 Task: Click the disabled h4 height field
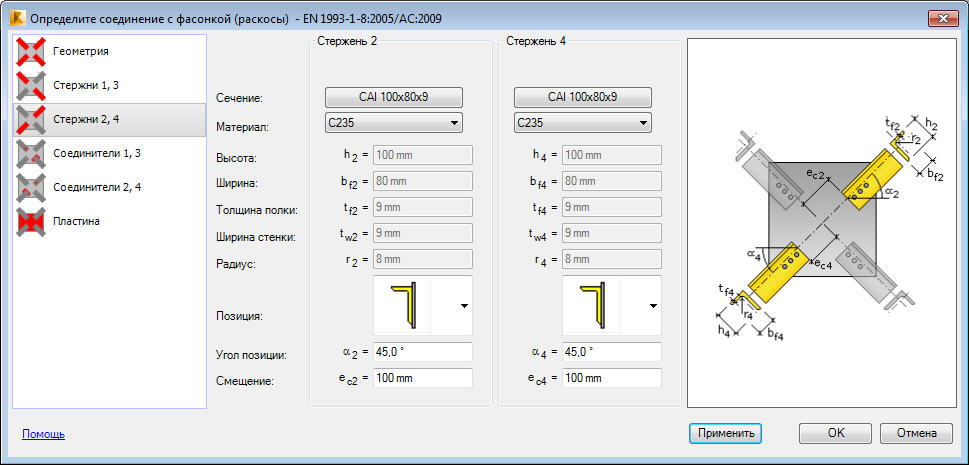coord(612,155)
